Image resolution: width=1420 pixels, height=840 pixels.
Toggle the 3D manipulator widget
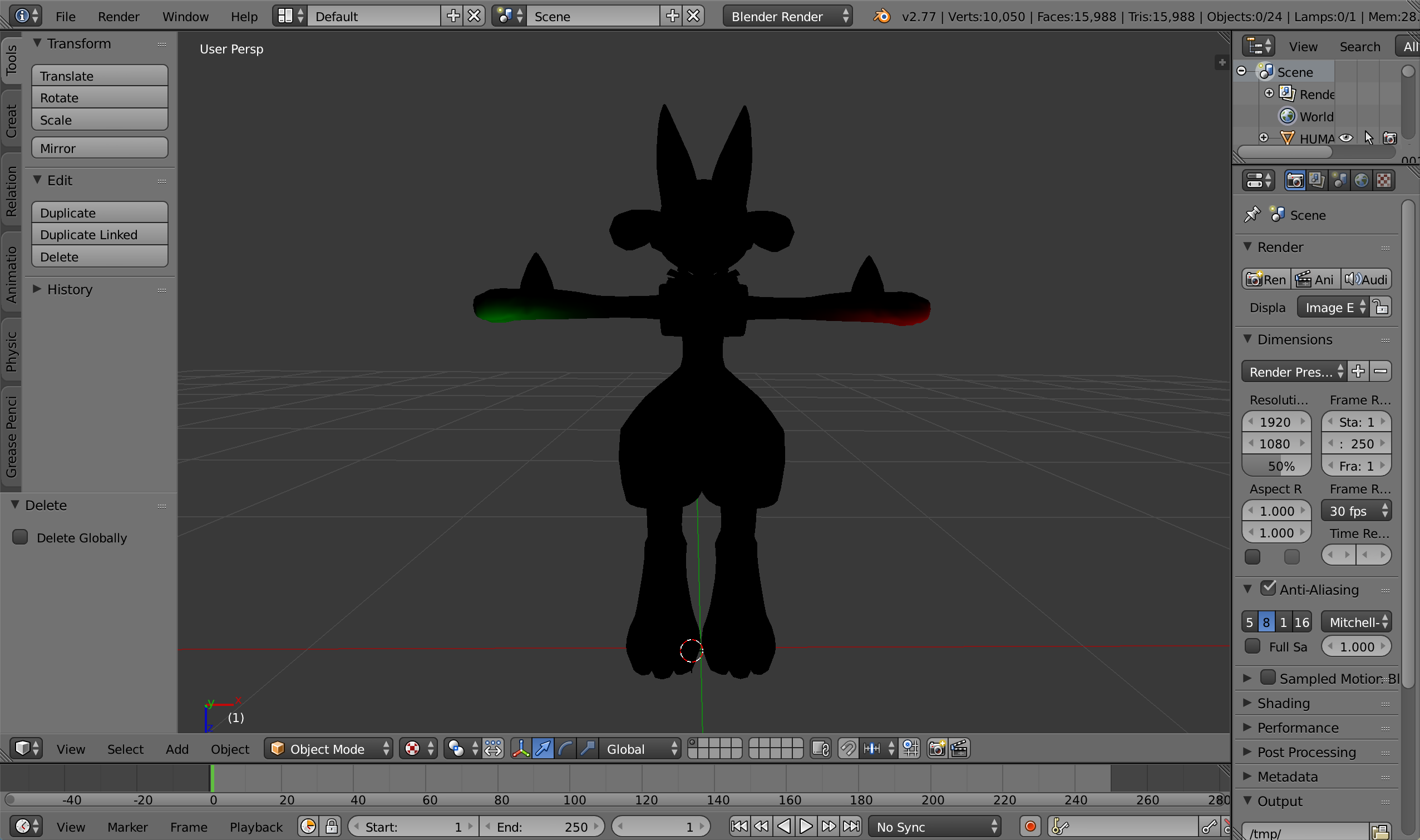point(521,748)
